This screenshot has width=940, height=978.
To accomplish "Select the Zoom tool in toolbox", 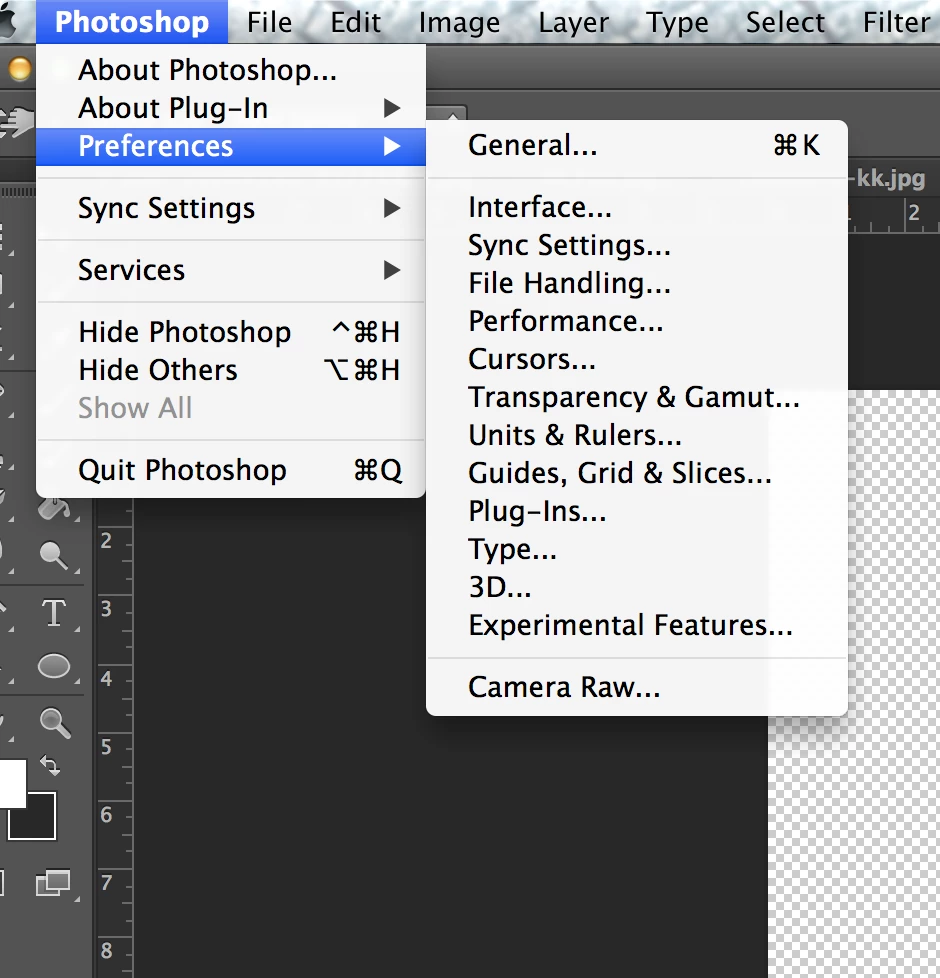I will point(55,722).
